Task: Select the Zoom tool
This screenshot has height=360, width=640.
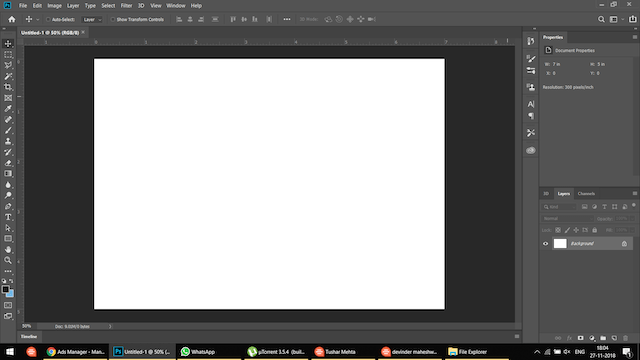Action: tap(8, 260)
